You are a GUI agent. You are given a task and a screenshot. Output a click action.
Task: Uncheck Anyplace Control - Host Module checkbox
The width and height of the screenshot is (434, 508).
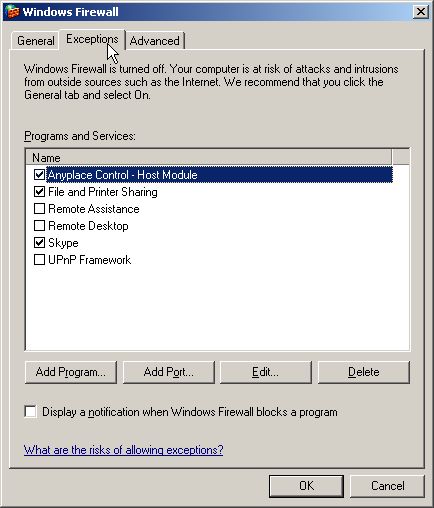pyautogui.click(x=39, y=174)
